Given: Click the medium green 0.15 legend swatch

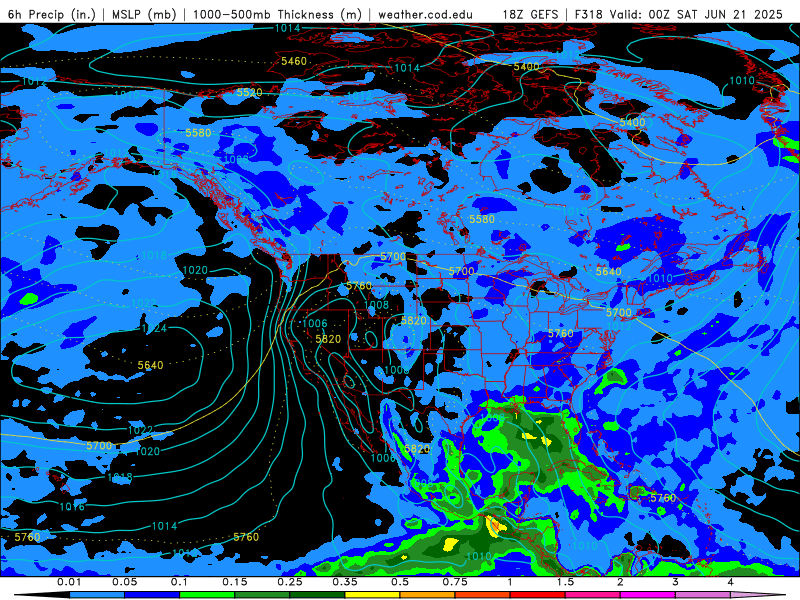Looking at the screenshot, I should pos(262,595).
